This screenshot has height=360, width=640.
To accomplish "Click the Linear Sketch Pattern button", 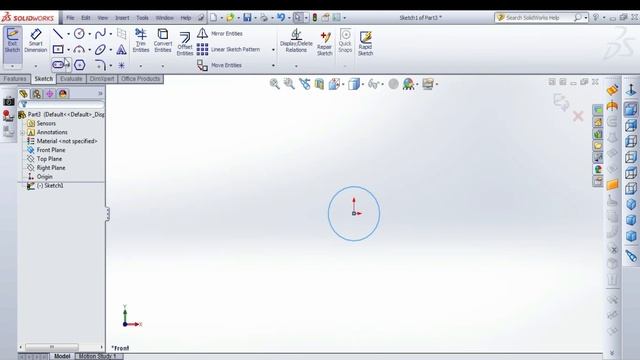I will coord(229,49).
